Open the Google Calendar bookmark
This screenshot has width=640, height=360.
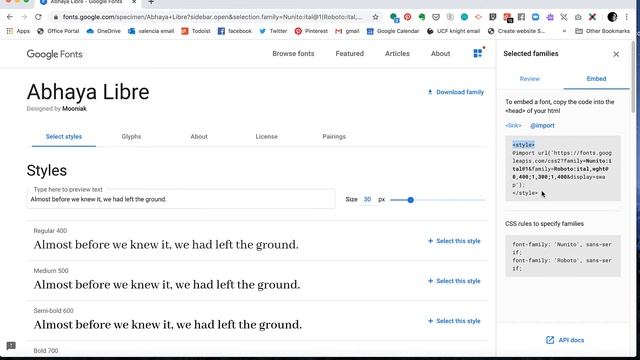click(393, 31)
